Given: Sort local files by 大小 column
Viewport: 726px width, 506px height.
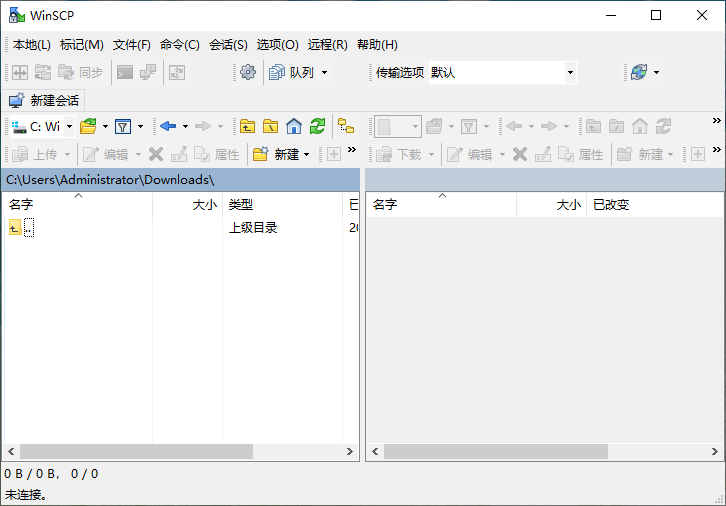Looking at the screenshot, I should (188, 205).
